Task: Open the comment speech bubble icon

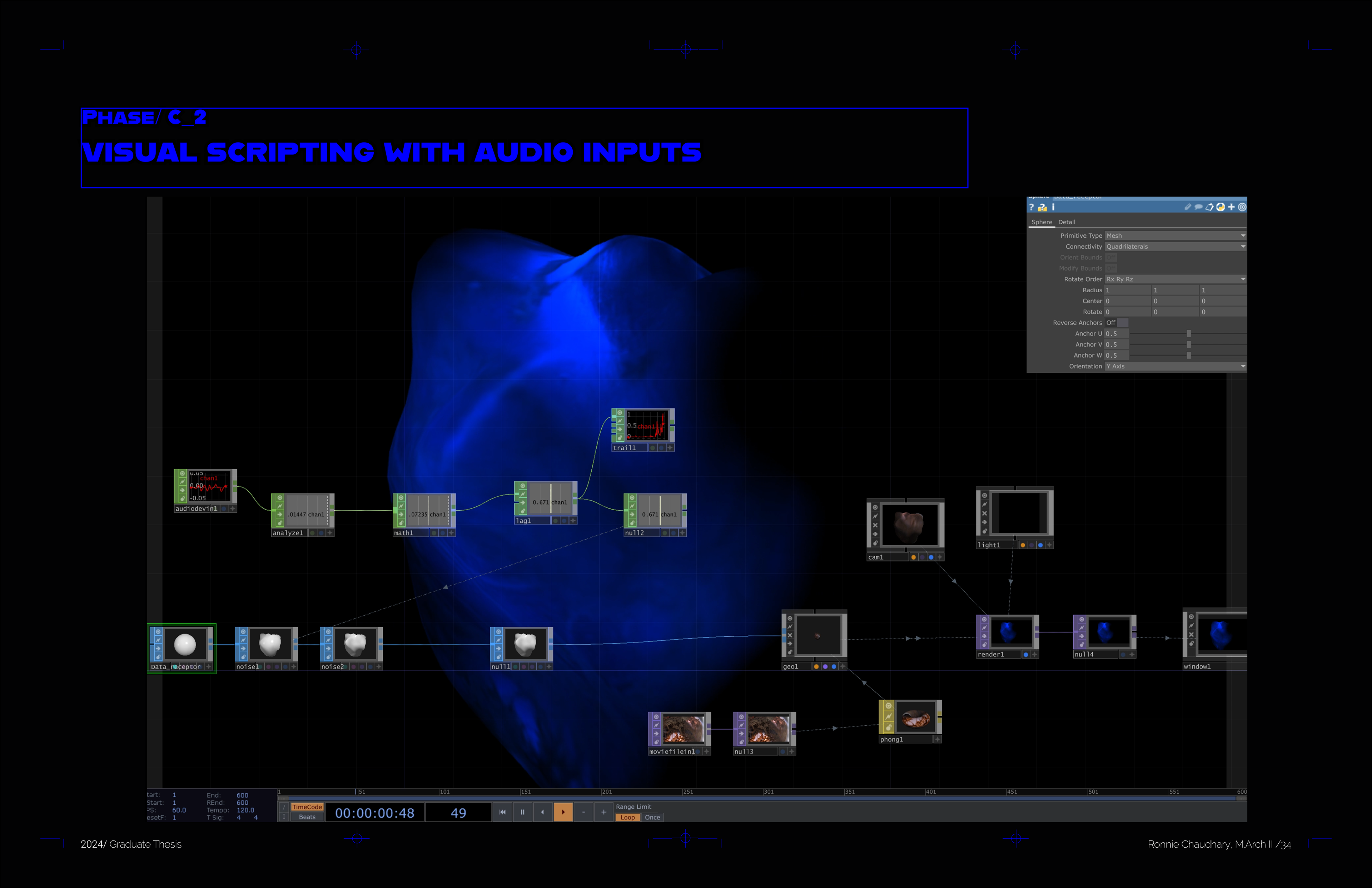Action: point(1198,207)
